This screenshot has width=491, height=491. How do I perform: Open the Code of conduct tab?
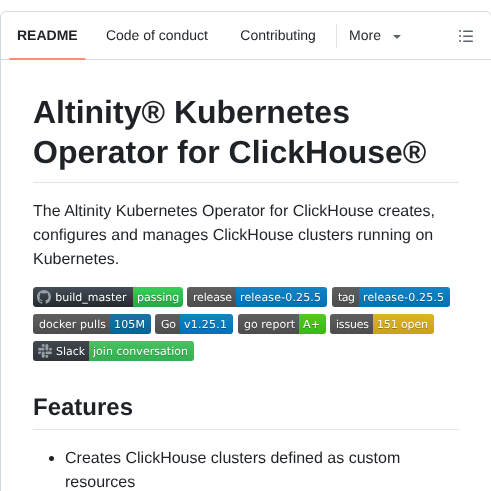(157, 36)
